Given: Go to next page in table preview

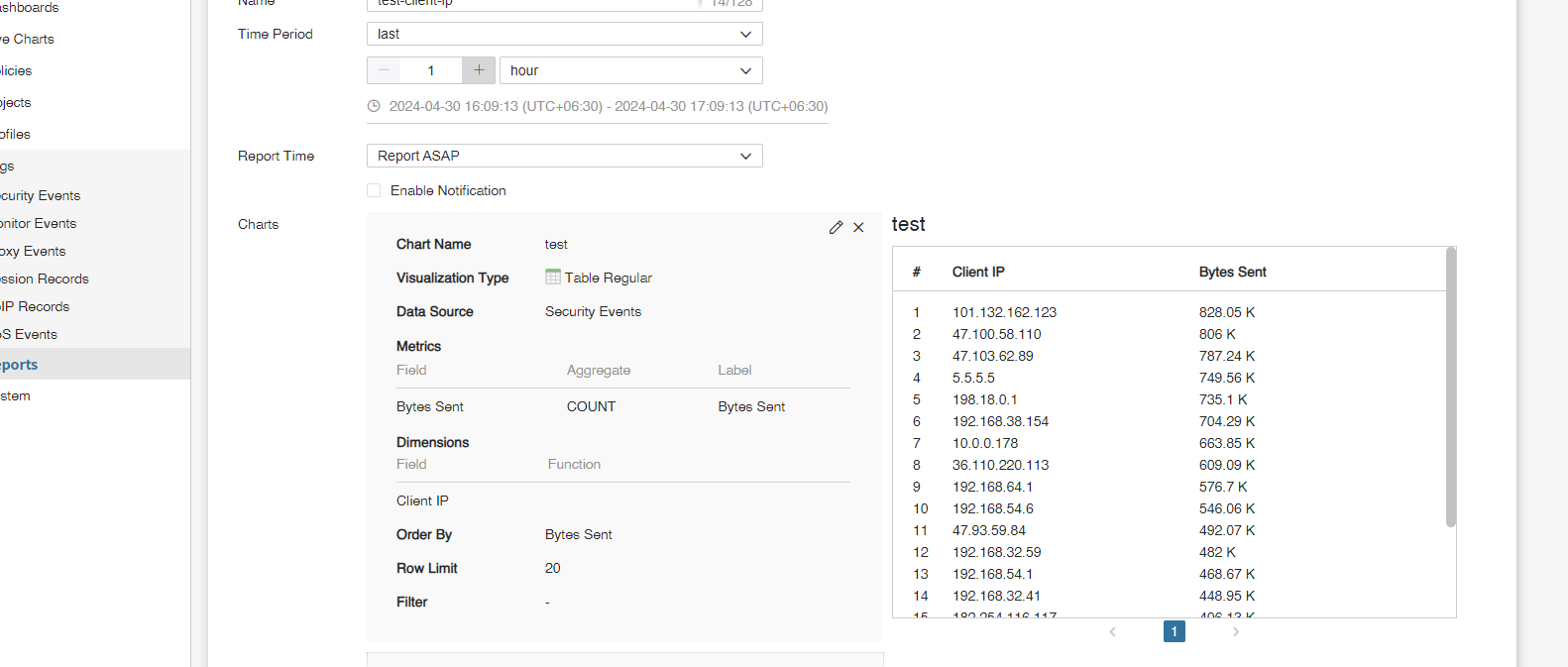Looking at the screenshot, I should [x=1235, y=631].
